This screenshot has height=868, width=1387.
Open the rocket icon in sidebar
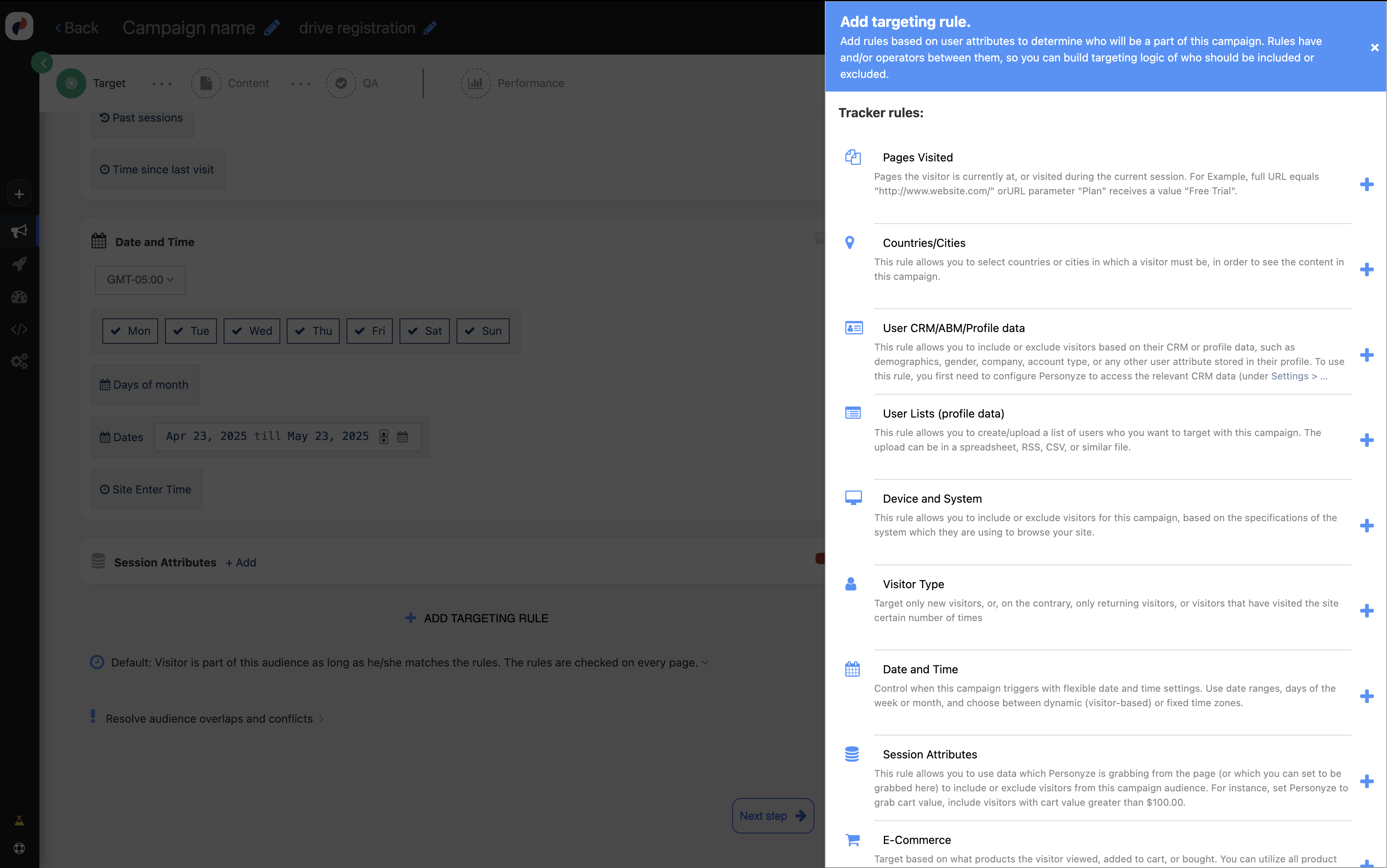19,263
